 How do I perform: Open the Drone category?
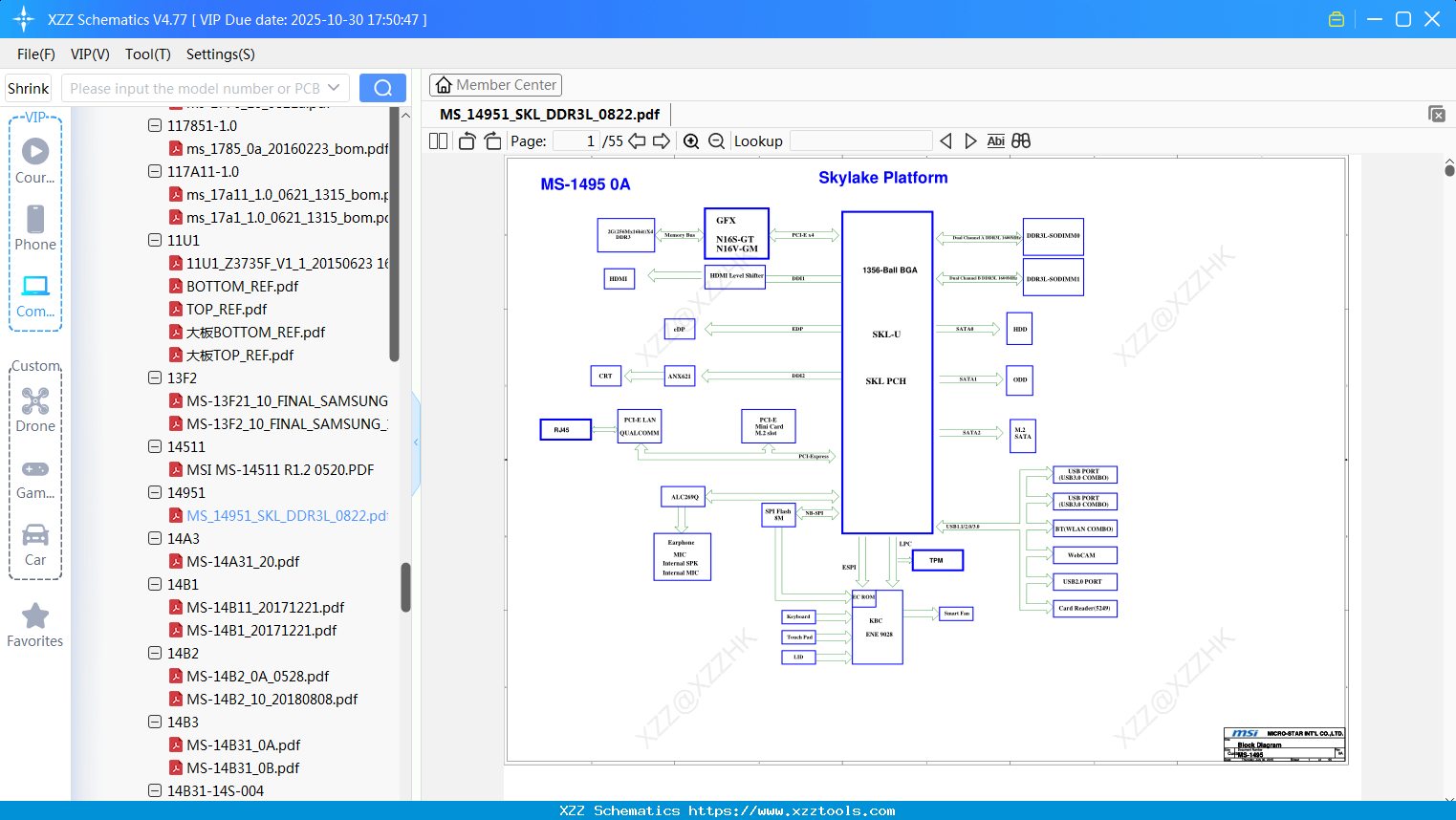coord(35,409)
